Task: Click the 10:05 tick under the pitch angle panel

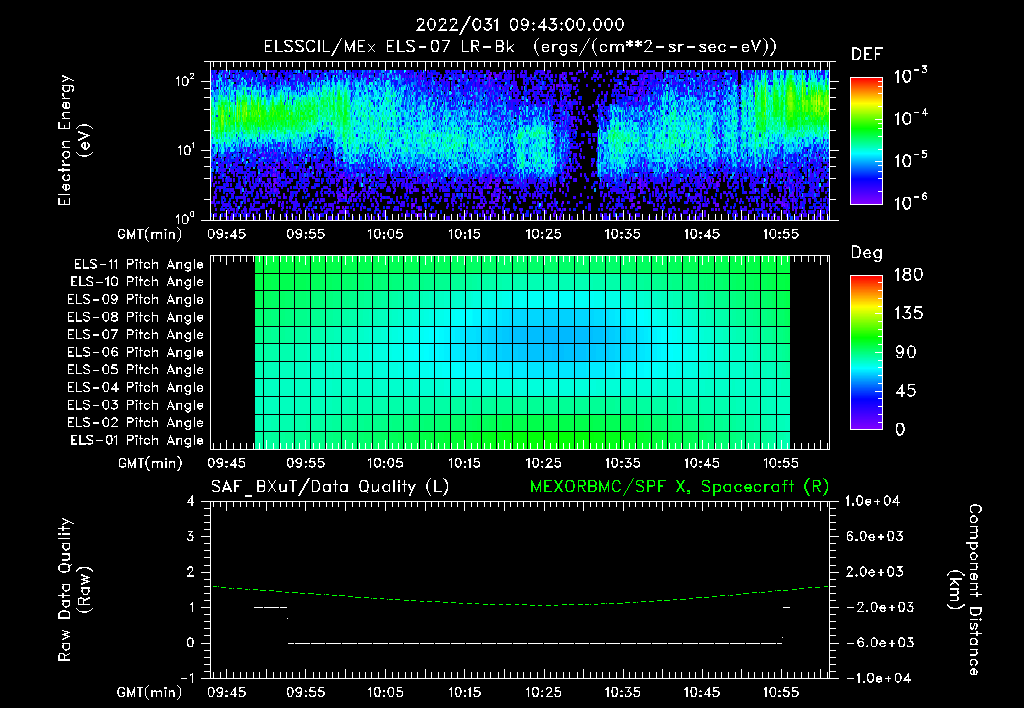Action: (x=385, y=463)
